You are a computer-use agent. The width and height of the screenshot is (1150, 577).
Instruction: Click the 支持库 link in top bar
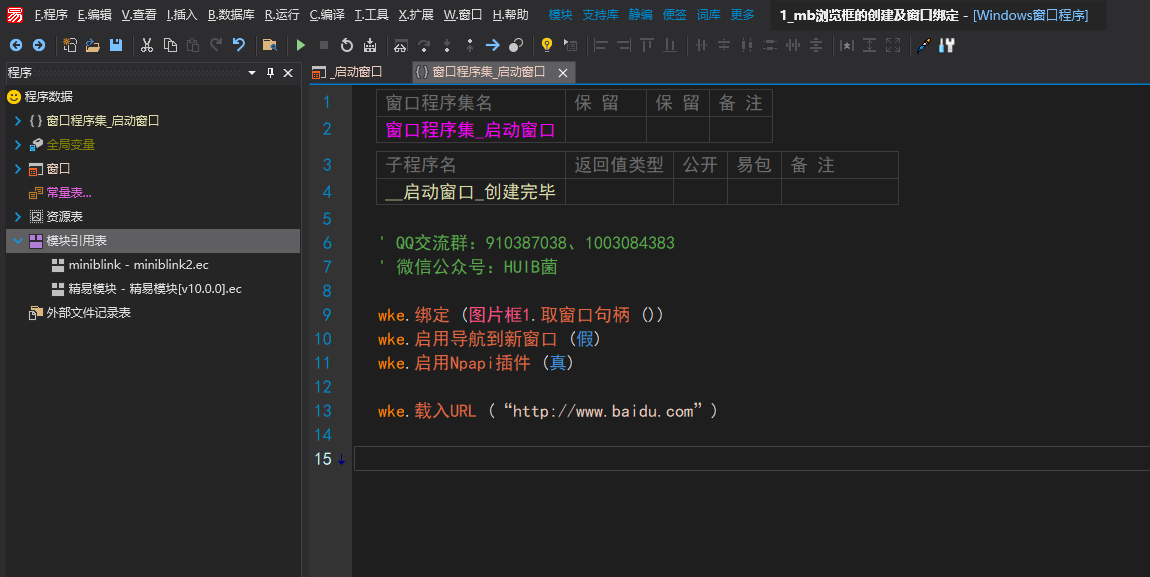coord(600,15)
